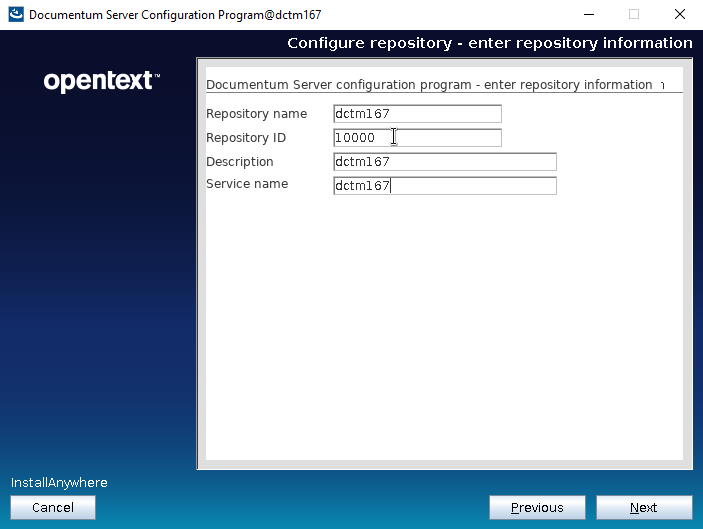Click the "Repository ID" label
This screenshot has width=703, height=529.
coord(246,138)
